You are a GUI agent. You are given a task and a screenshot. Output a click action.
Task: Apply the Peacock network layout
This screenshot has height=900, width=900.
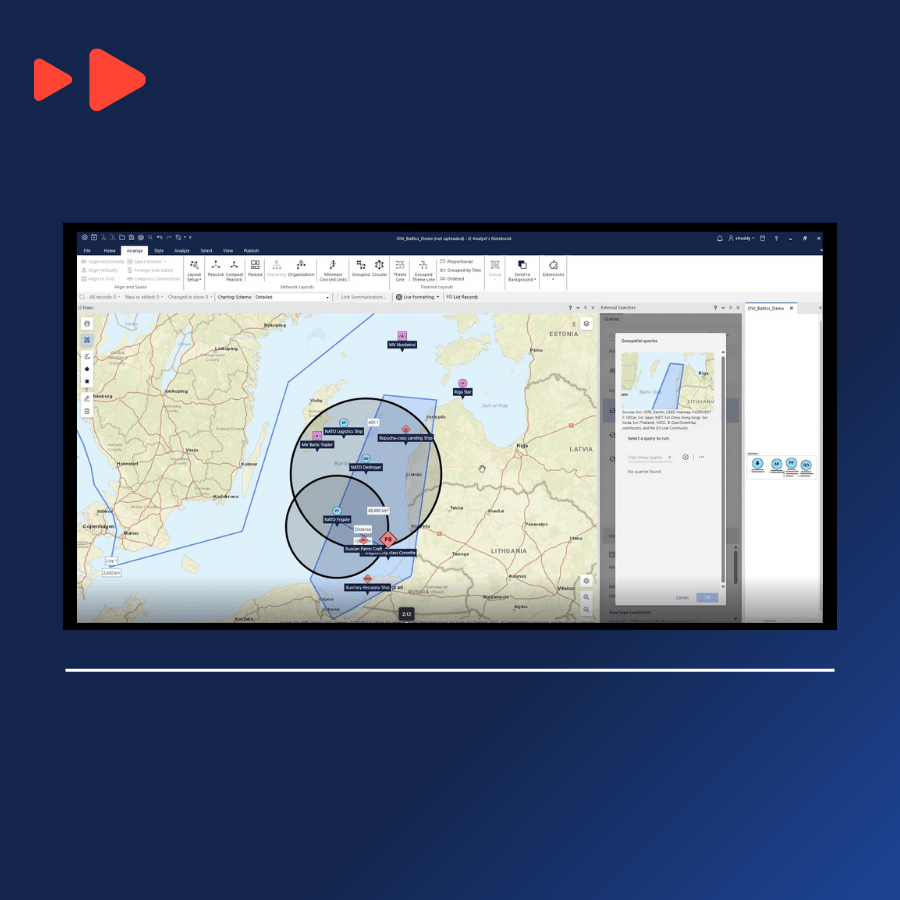[215, 268]
